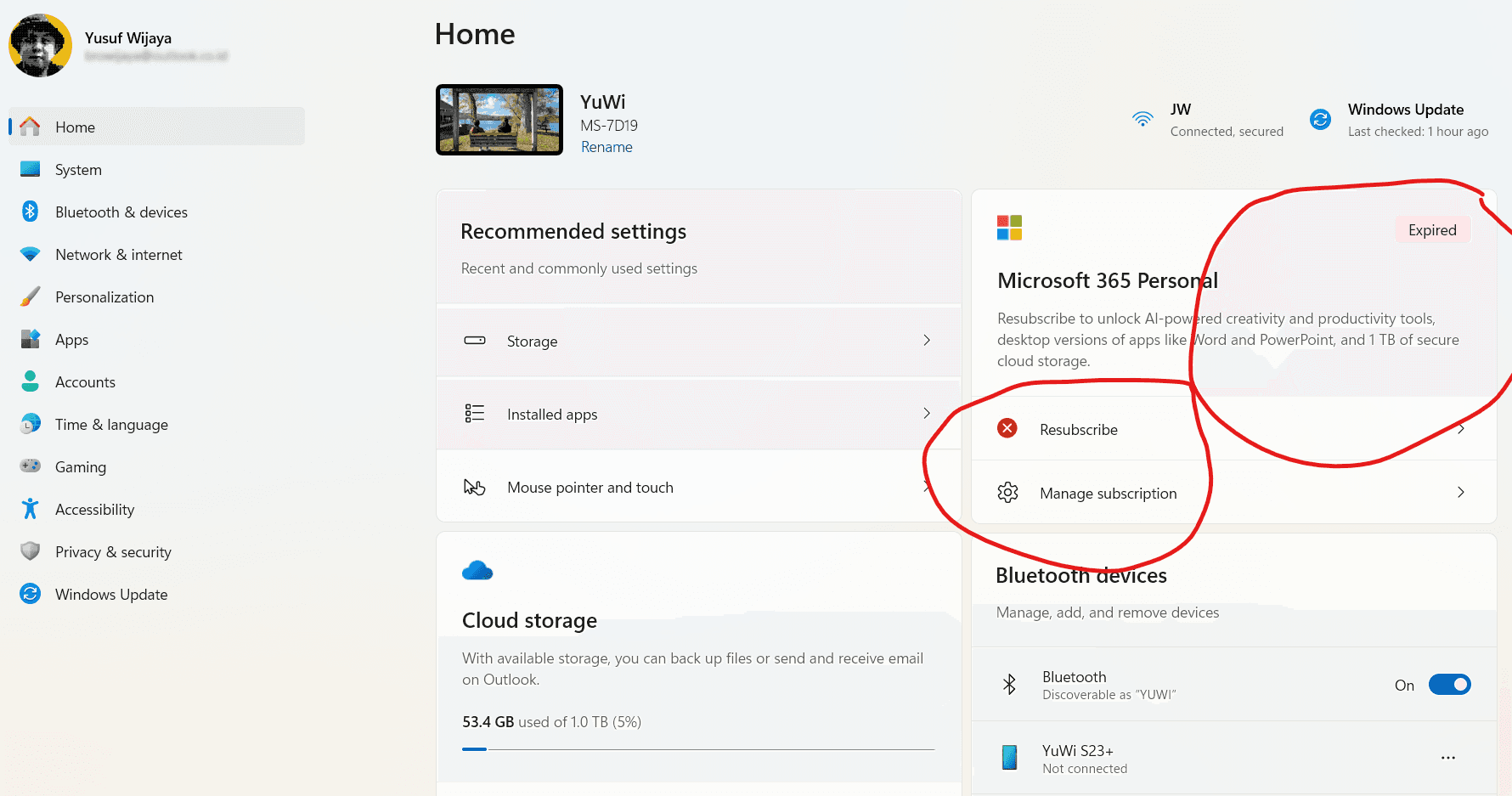Click the Gaming controller icon
Screen dimensions: 1512x796
(x=30, y=466)
